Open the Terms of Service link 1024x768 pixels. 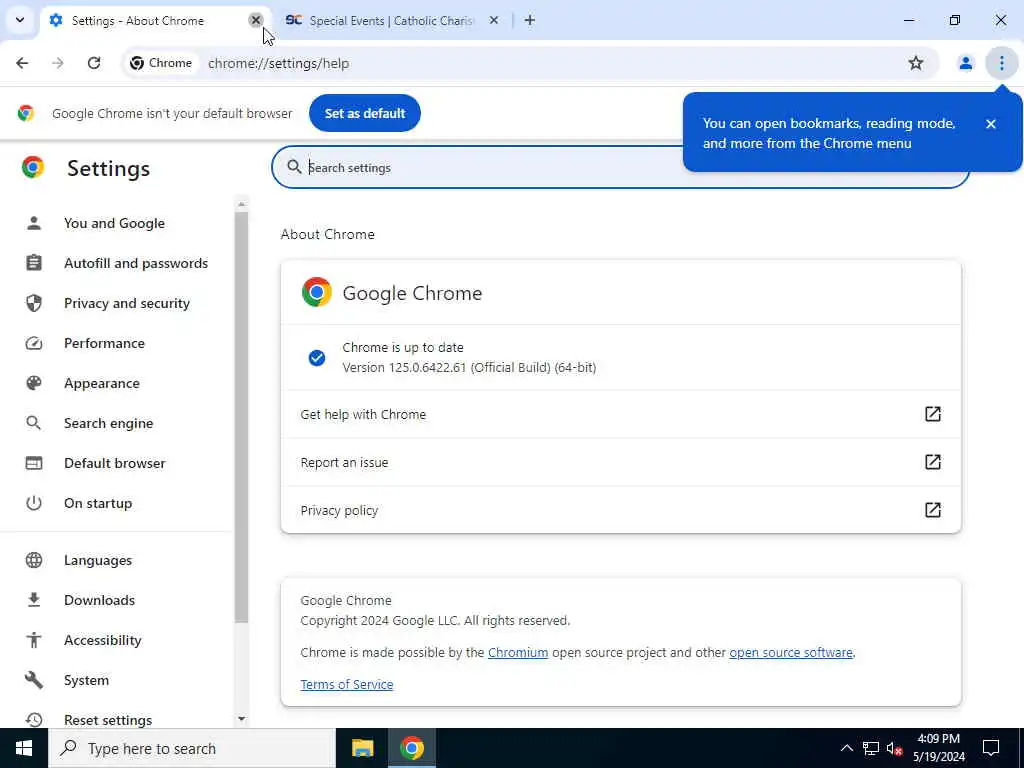(x=347, y=684)
